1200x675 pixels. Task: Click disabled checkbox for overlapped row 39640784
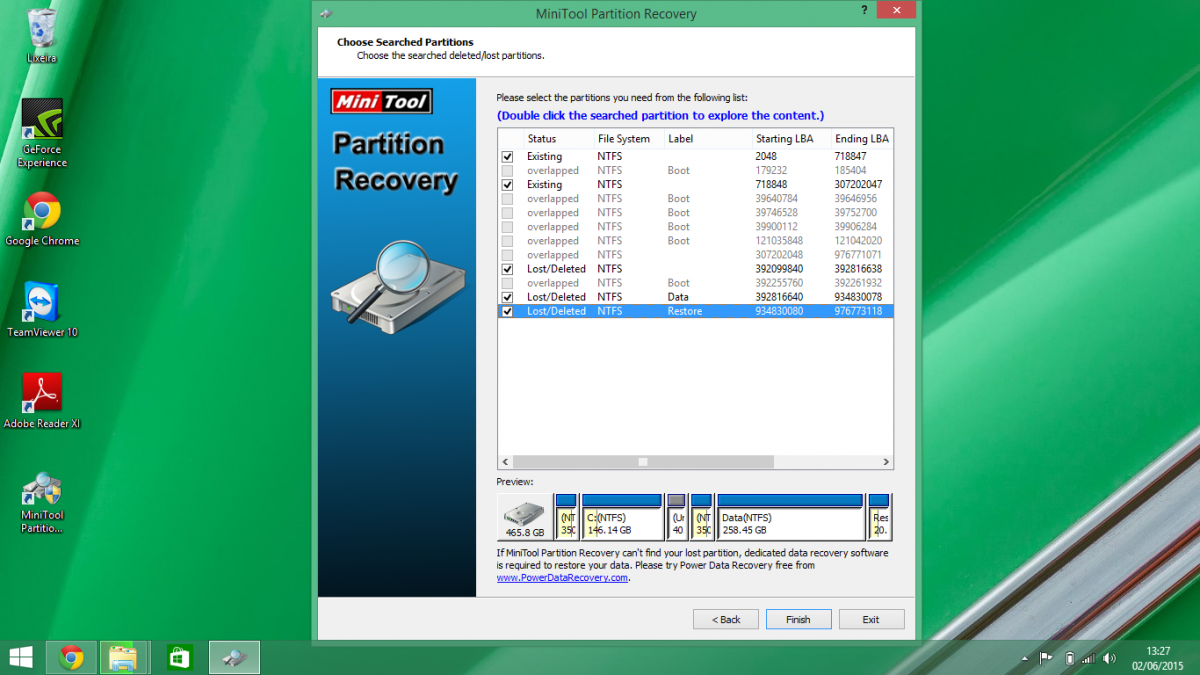pos(507,199)
